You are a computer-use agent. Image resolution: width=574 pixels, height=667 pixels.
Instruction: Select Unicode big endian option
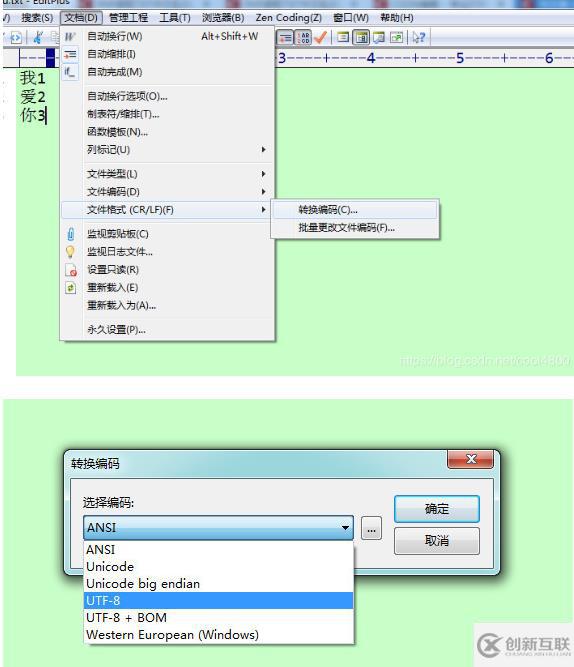(219, 584)
